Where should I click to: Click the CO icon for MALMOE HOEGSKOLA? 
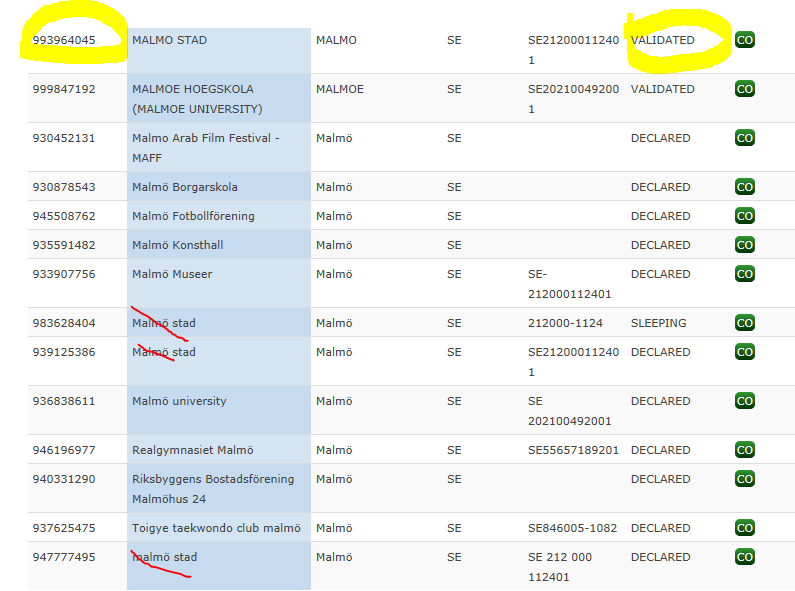745,89
